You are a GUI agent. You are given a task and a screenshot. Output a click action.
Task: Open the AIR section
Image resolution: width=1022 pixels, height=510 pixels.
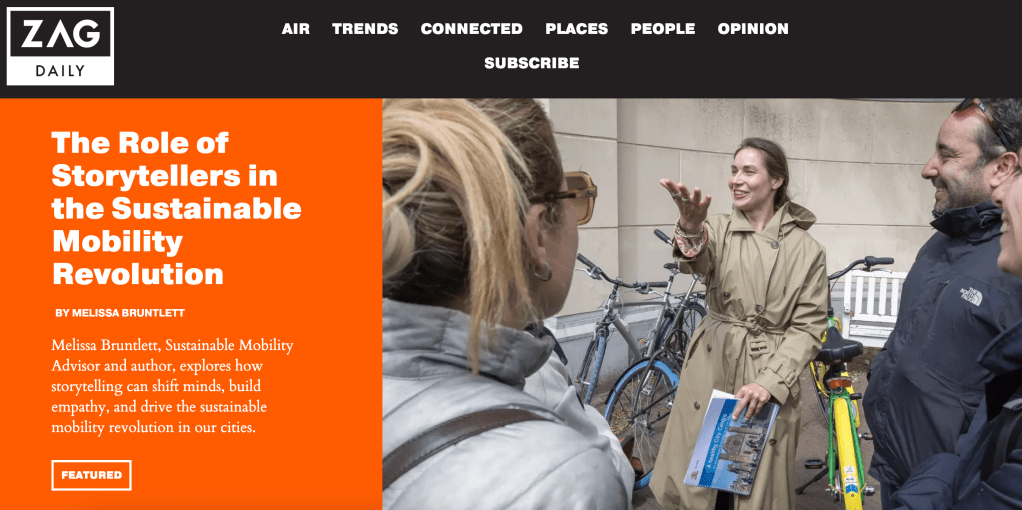[x=295, y=29]
